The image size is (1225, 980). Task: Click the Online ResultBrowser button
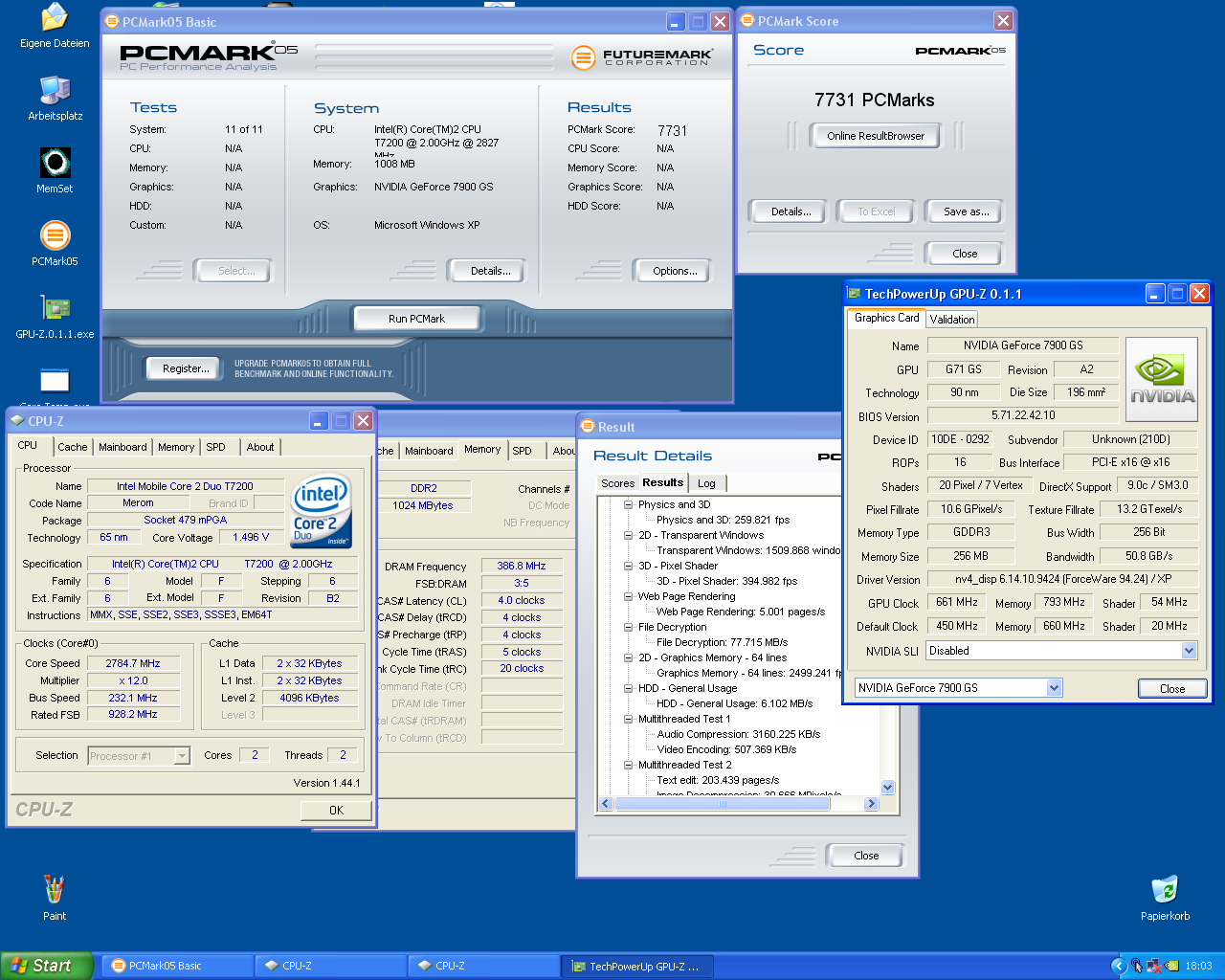[x=876, y=136]
